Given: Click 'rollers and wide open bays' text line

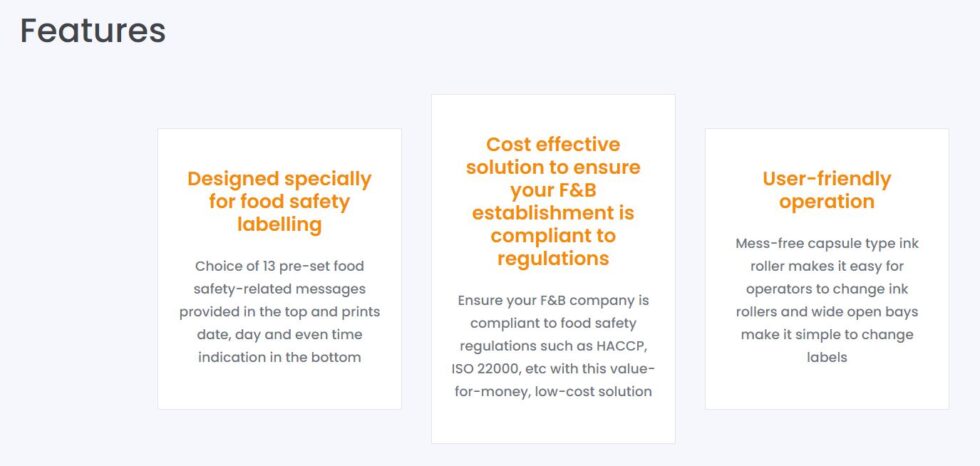Looking at the screenshot, I should 826,311.
